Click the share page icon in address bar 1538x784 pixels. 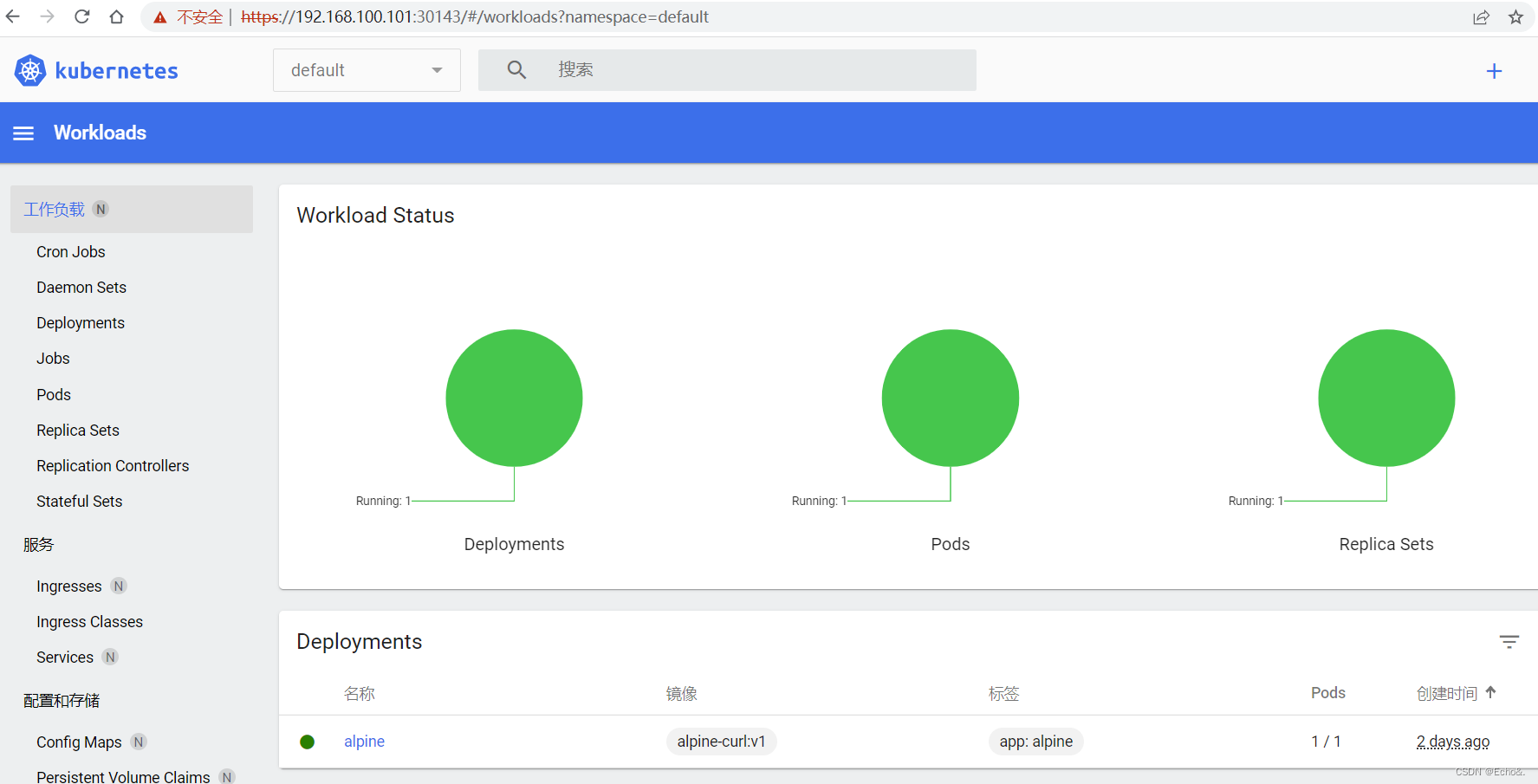pos(1481,17)
